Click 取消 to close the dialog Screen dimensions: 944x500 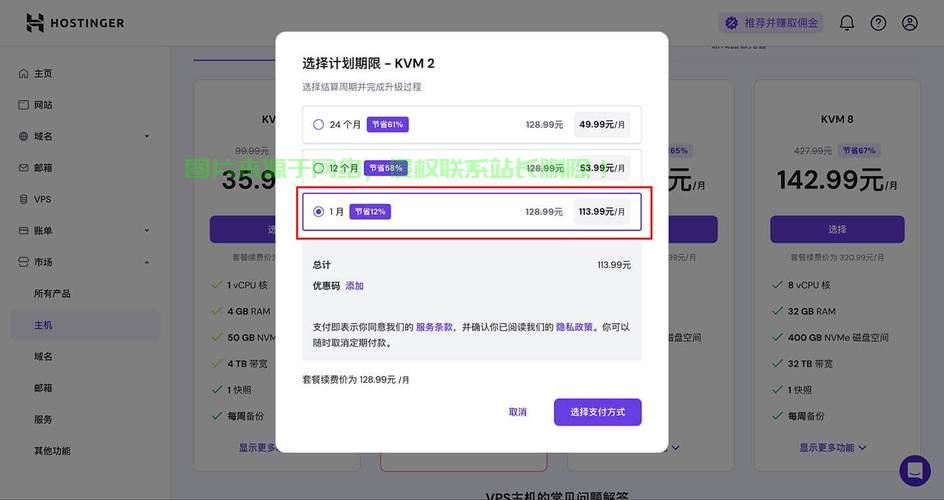point(517,412)
